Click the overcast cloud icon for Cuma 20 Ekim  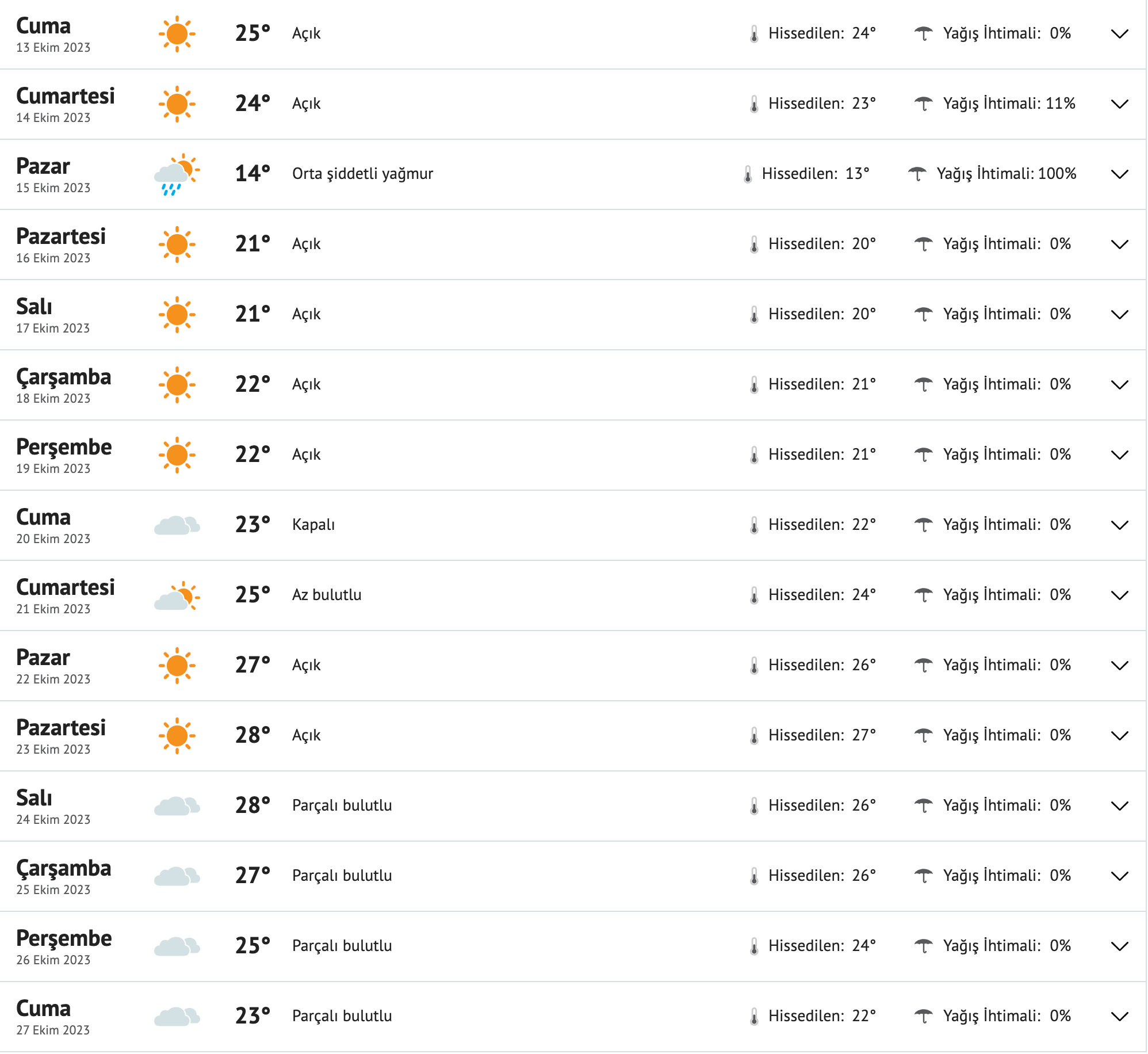pos(177,524)
